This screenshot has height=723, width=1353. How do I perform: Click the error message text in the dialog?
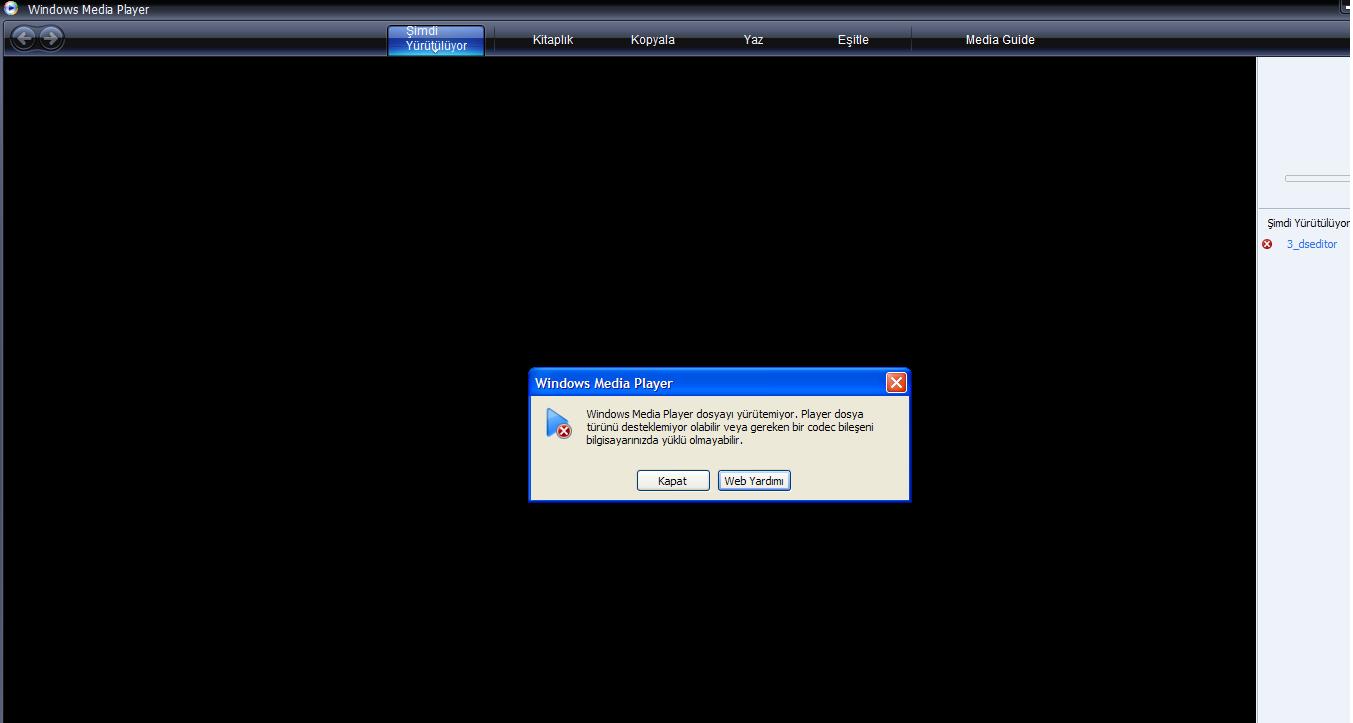pos(730,427)
